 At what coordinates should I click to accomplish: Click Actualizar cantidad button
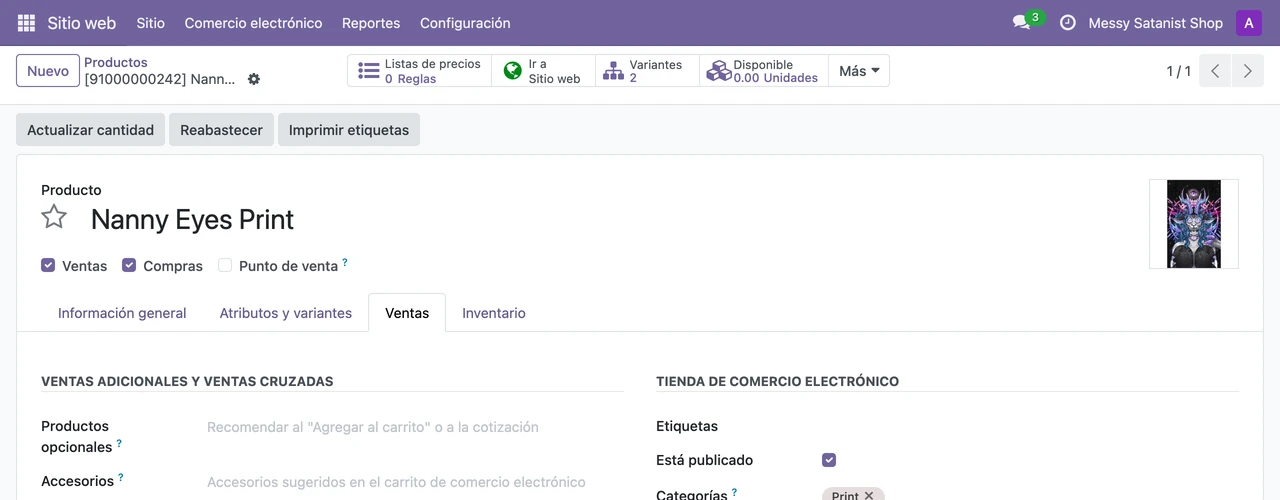click(91, 130)
